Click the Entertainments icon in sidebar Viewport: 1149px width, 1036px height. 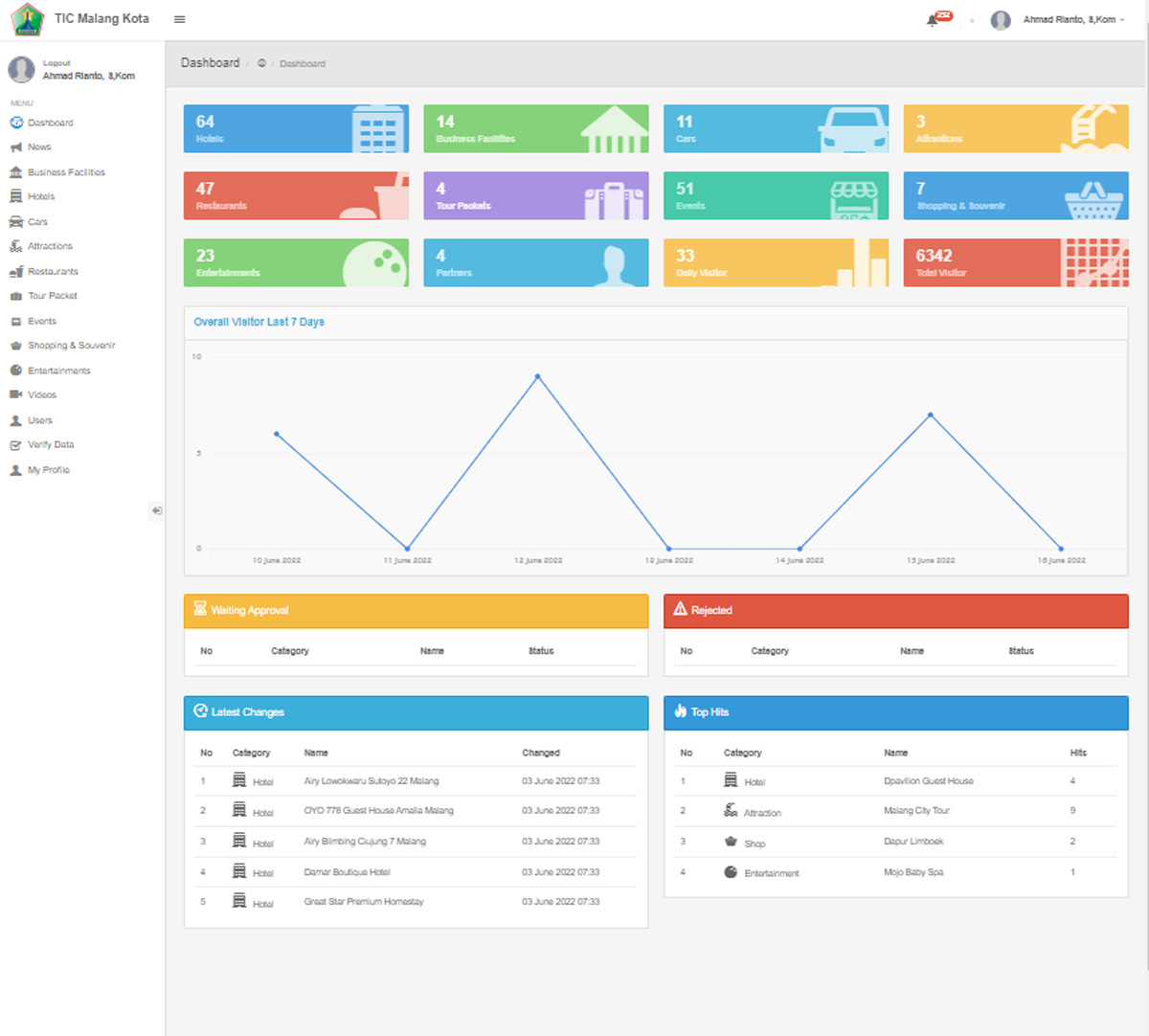point(15,371)
